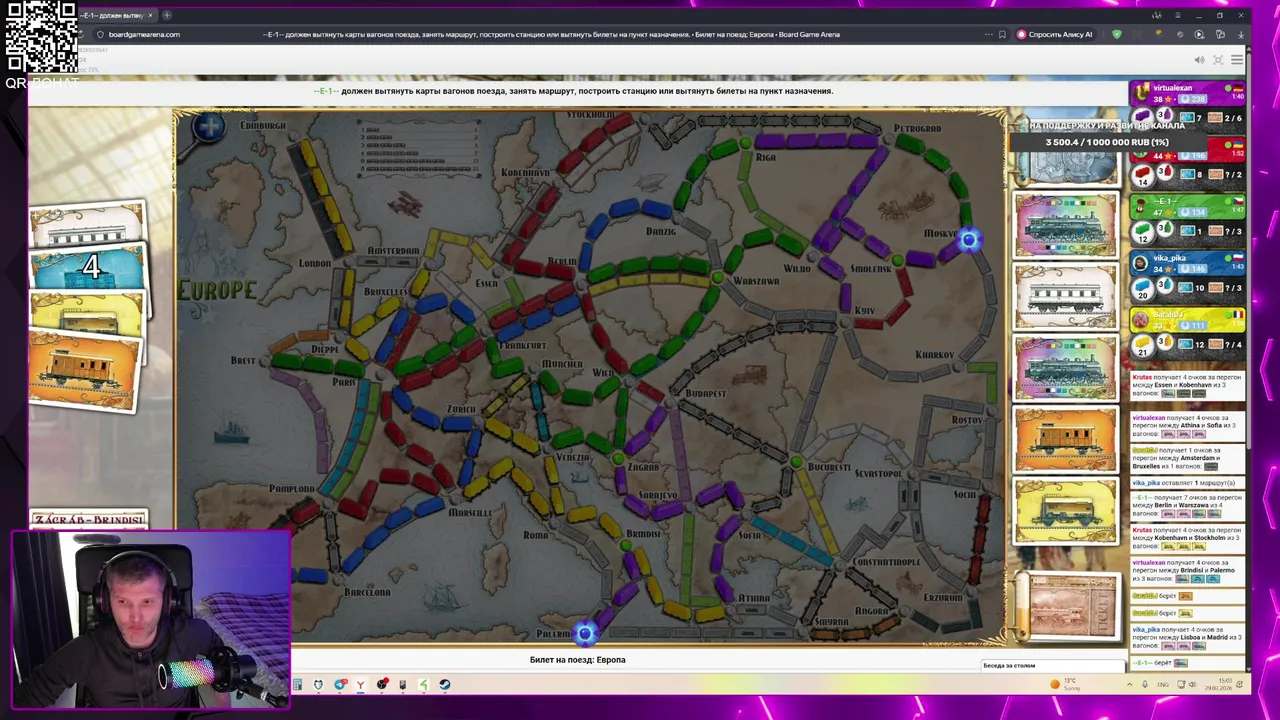Select white train card in hand
Screen dimensions: 1280x720
(x=87, y=227)
